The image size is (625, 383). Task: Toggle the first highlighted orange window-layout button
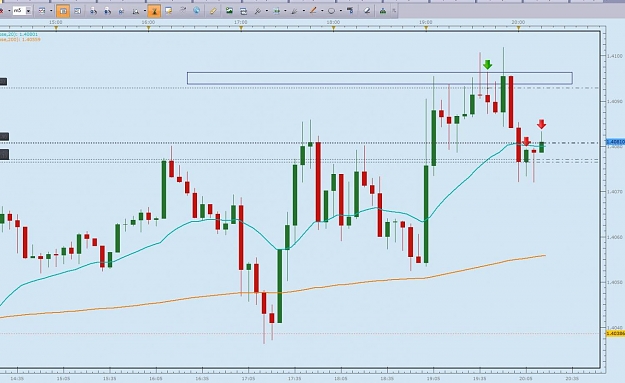tap(63, 11)
